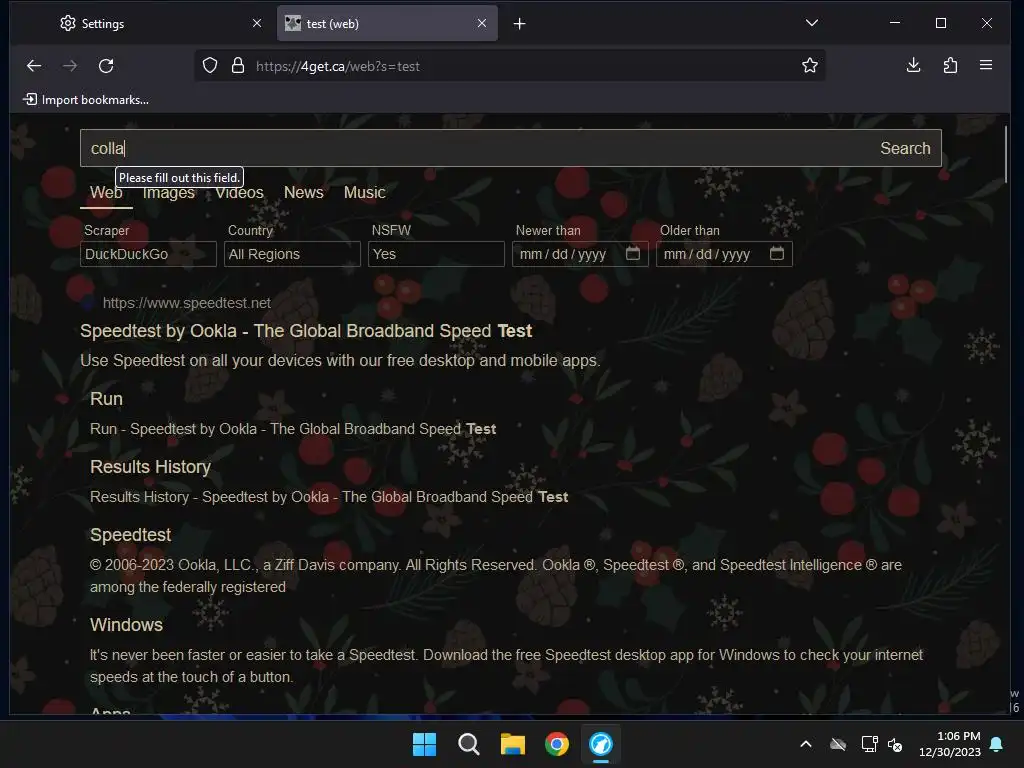This screenshot has height=768, width=1024.
Task: Reload the current page
Action: pos(106,65)
